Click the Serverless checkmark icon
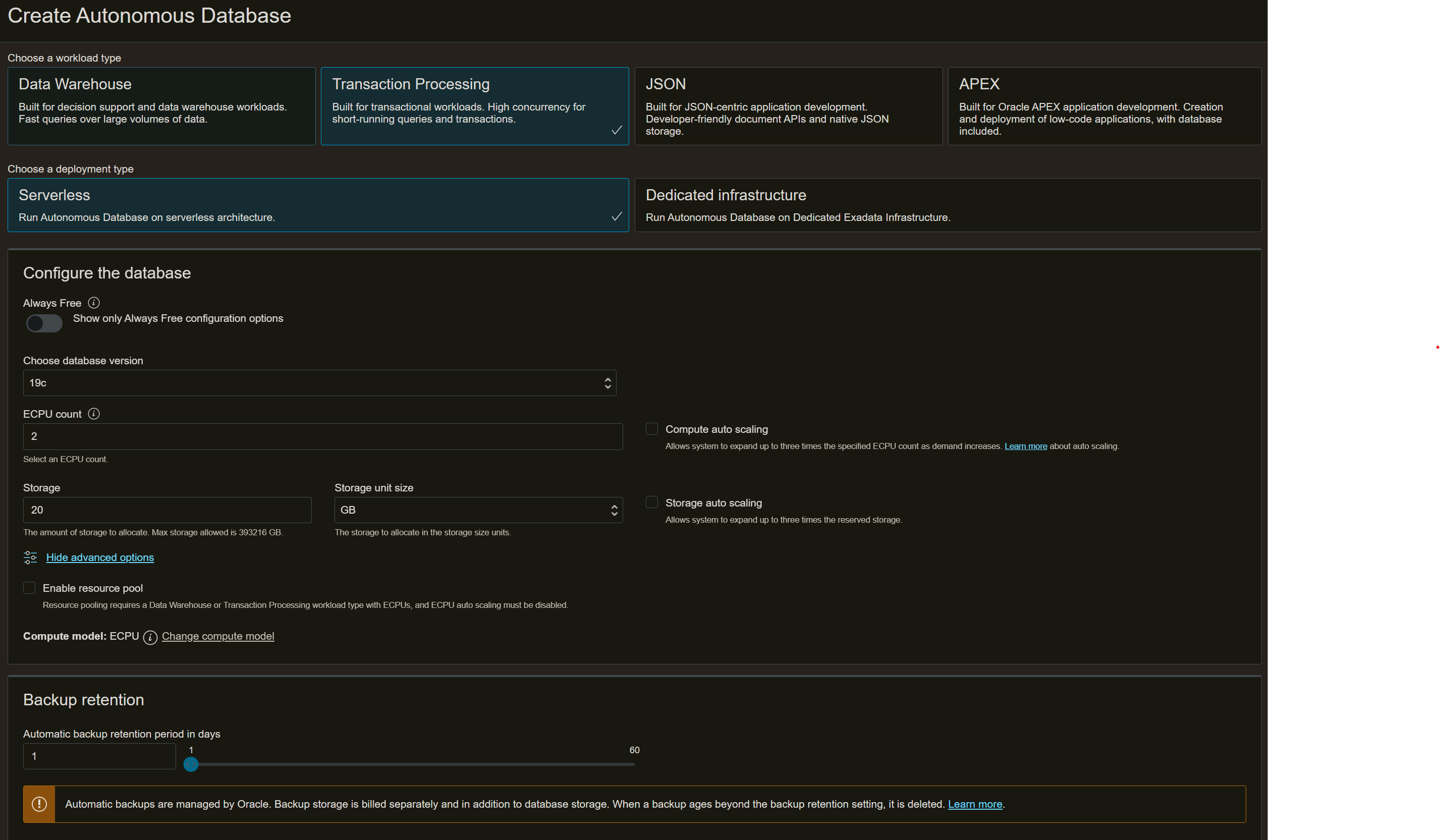 coord(617,216)
